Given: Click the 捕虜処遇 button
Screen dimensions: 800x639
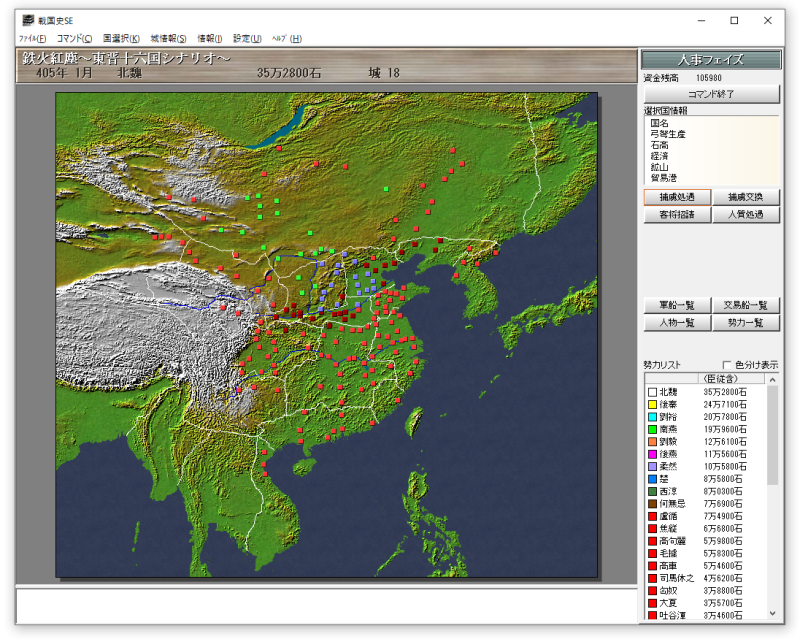Looking at the screenshot, I should (677, 198).
